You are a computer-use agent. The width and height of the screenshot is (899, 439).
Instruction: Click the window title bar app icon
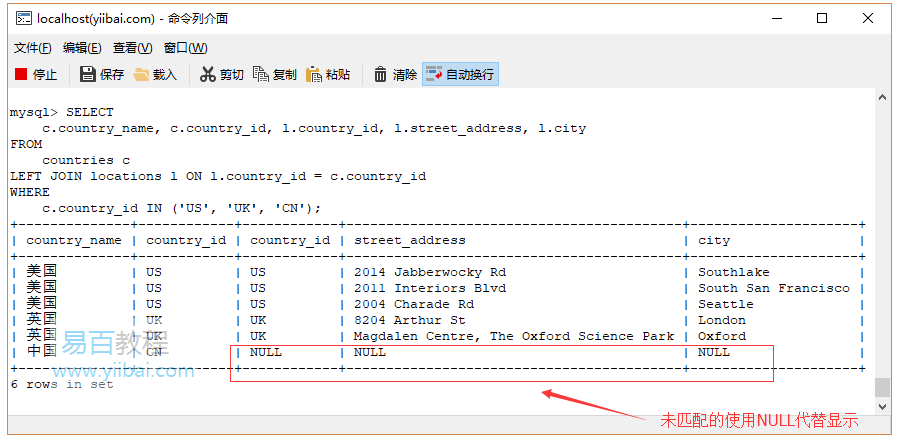tap(22, 18)
